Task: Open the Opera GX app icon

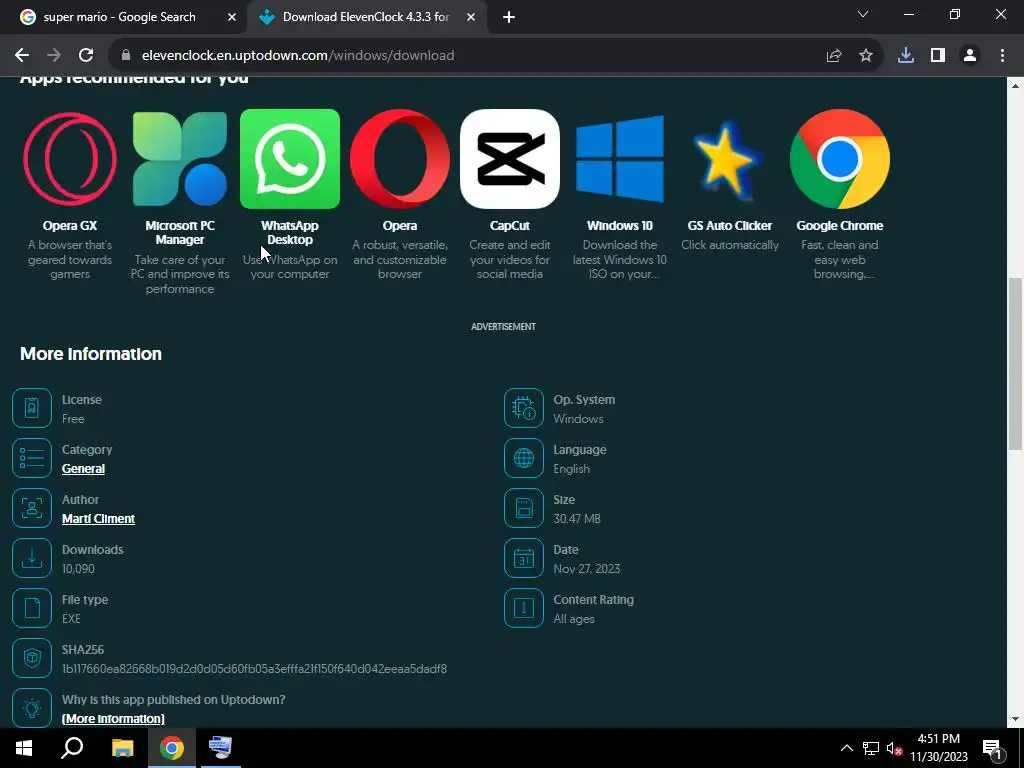Action: [x=70, y=159]
